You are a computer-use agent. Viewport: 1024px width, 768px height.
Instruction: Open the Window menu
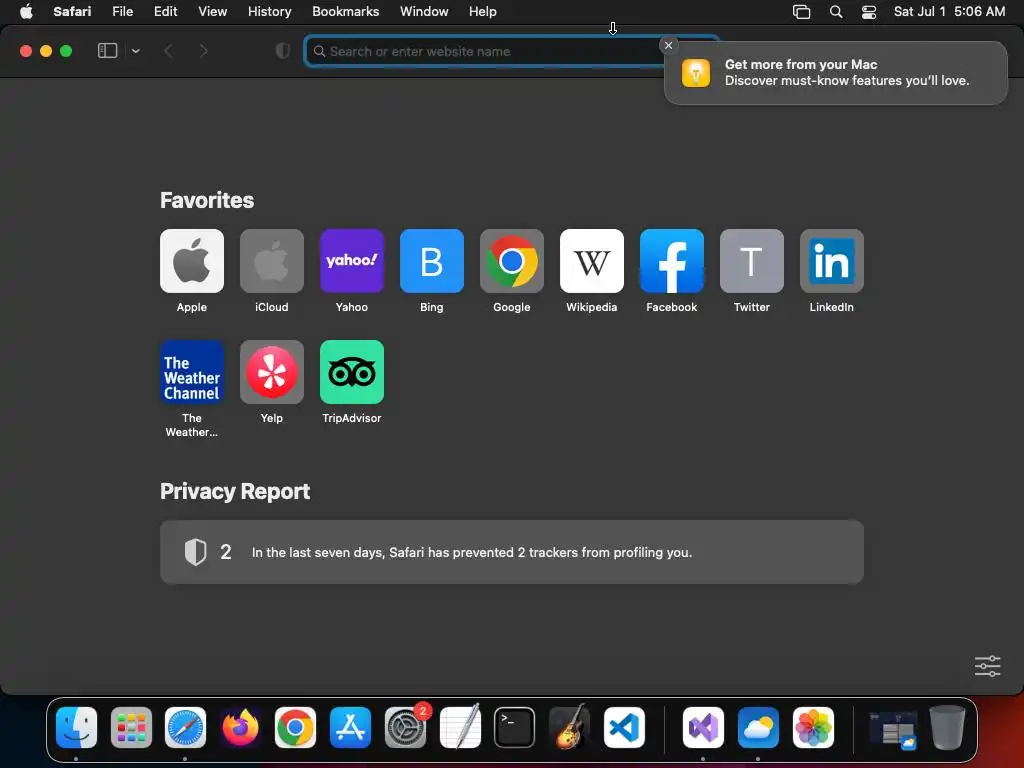(x=424, y=11)
